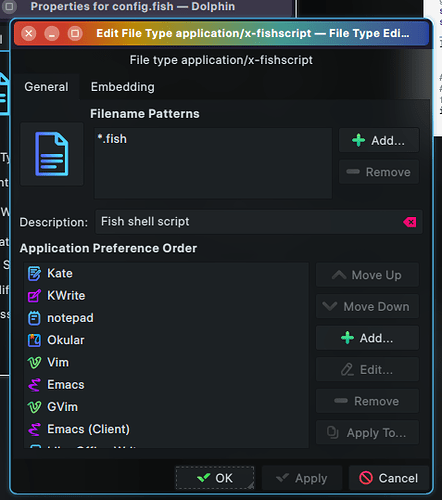The image size is (442, 500).
Task: Select GVim in the preference order list
Action: tap(166, 407)
